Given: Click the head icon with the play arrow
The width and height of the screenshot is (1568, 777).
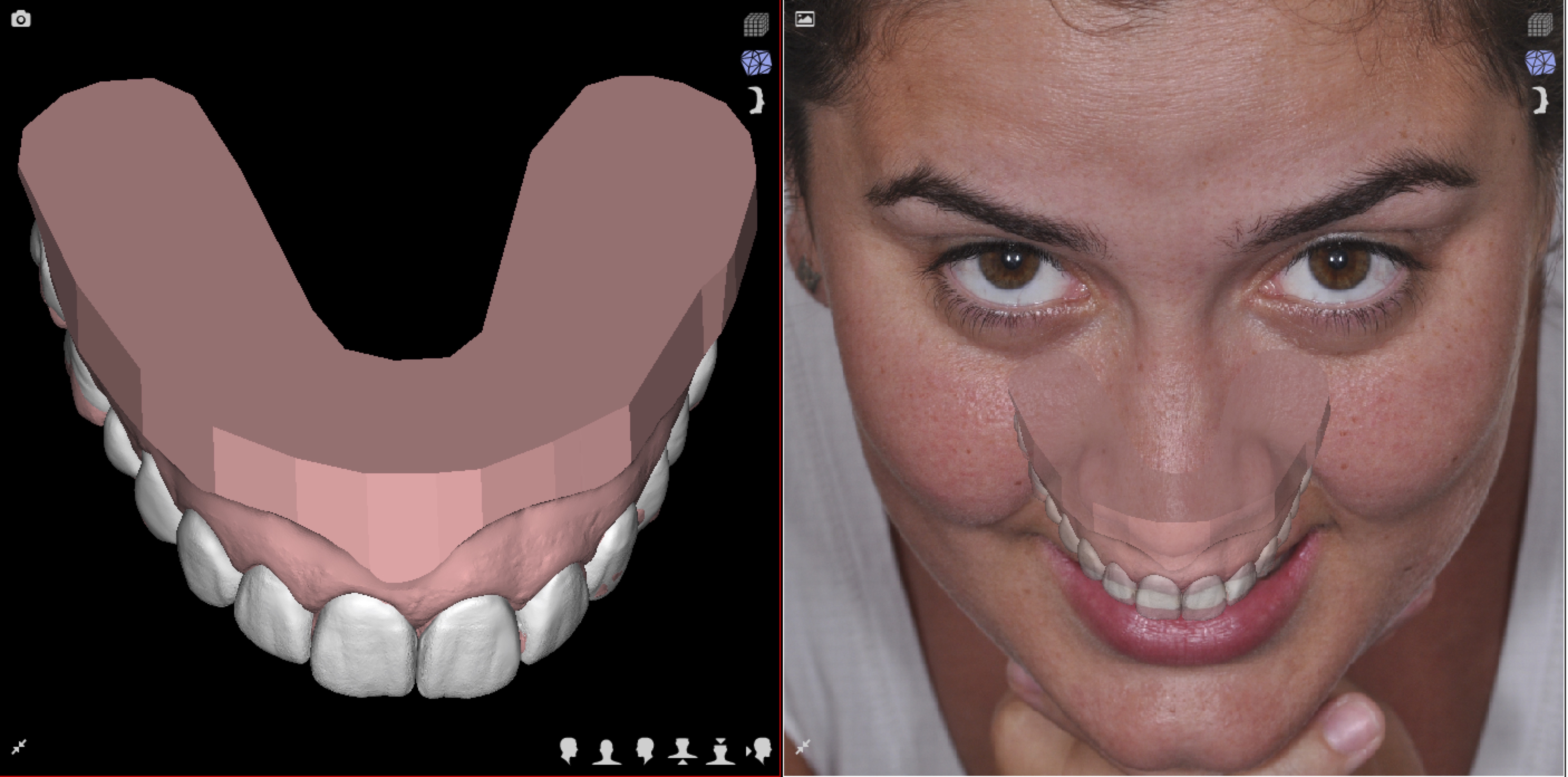Looking at the screenshot, I should tap(759, 751).
